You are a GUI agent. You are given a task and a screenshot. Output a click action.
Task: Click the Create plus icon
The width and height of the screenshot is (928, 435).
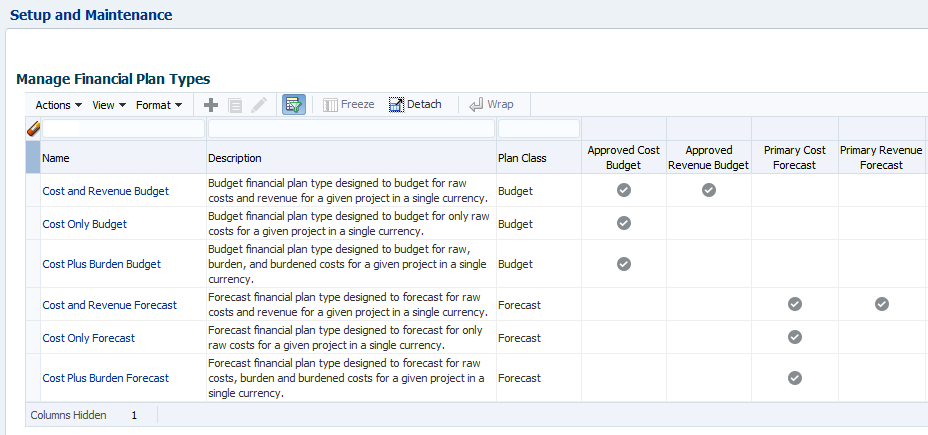pos(210,105)
